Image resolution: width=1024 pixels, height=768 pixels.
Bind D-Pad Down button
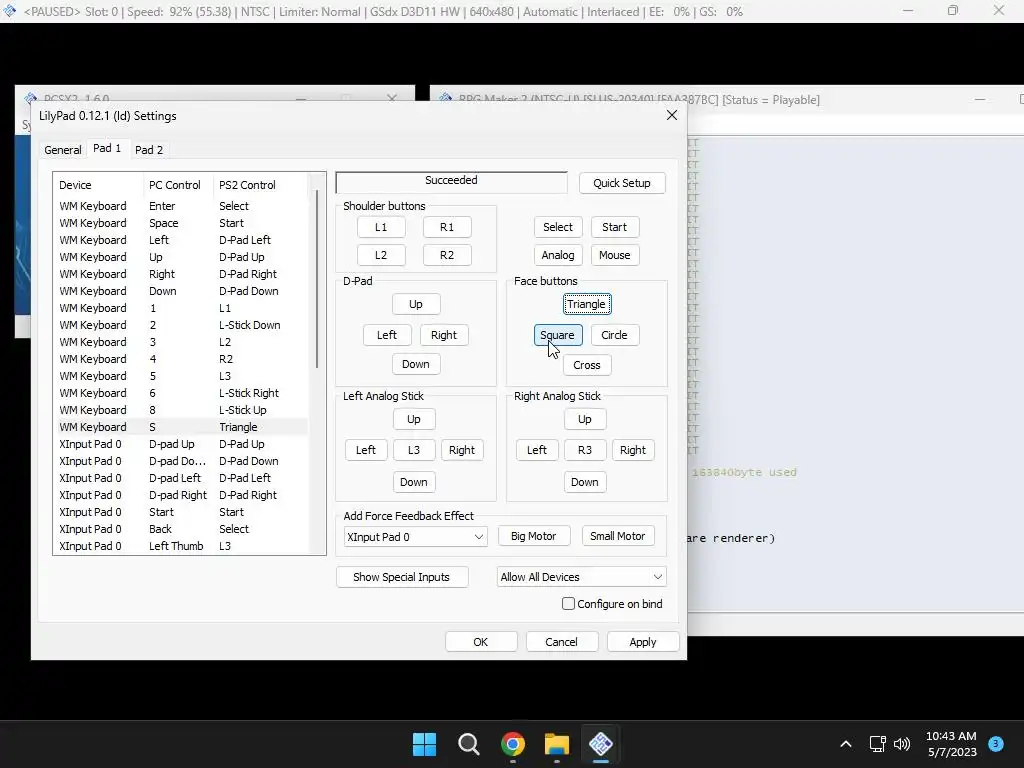tap(416, 364)
